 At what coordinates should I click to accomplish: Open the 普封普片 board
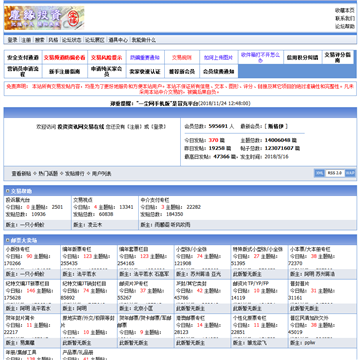click(299, 284)
